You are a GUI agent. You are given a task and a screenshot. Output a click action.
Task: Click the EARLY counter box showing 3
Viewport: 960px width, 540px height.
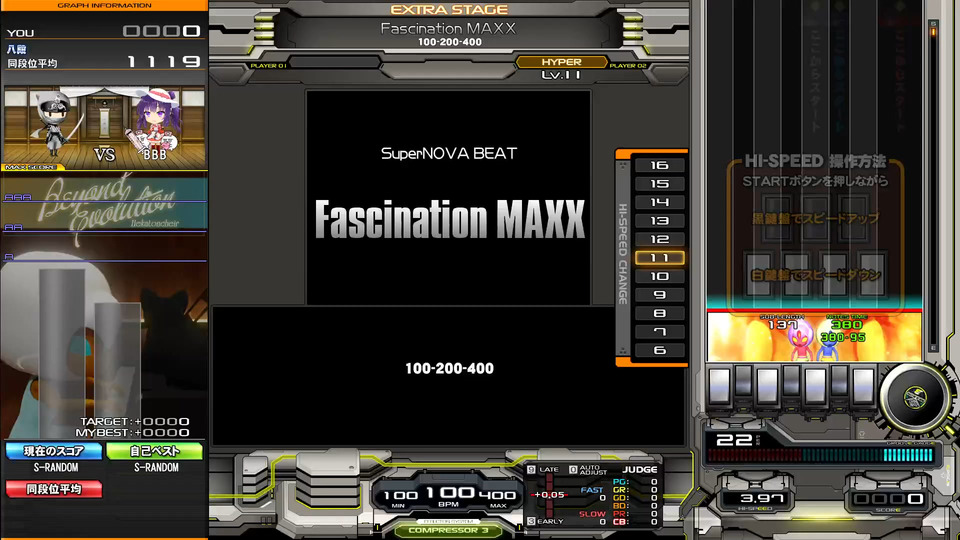click(x=531, y=521)
